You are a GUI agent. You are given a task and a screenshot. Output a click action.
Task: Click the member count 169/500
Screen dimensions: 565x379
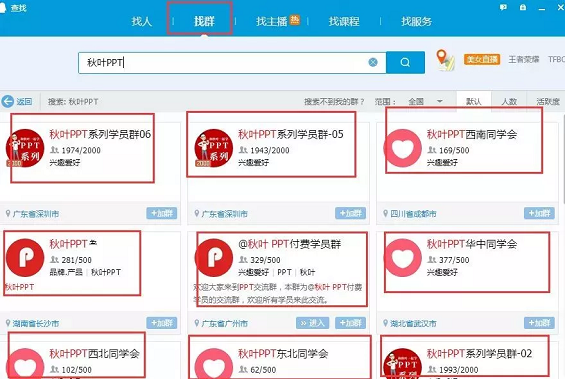[x=454, y=150]
